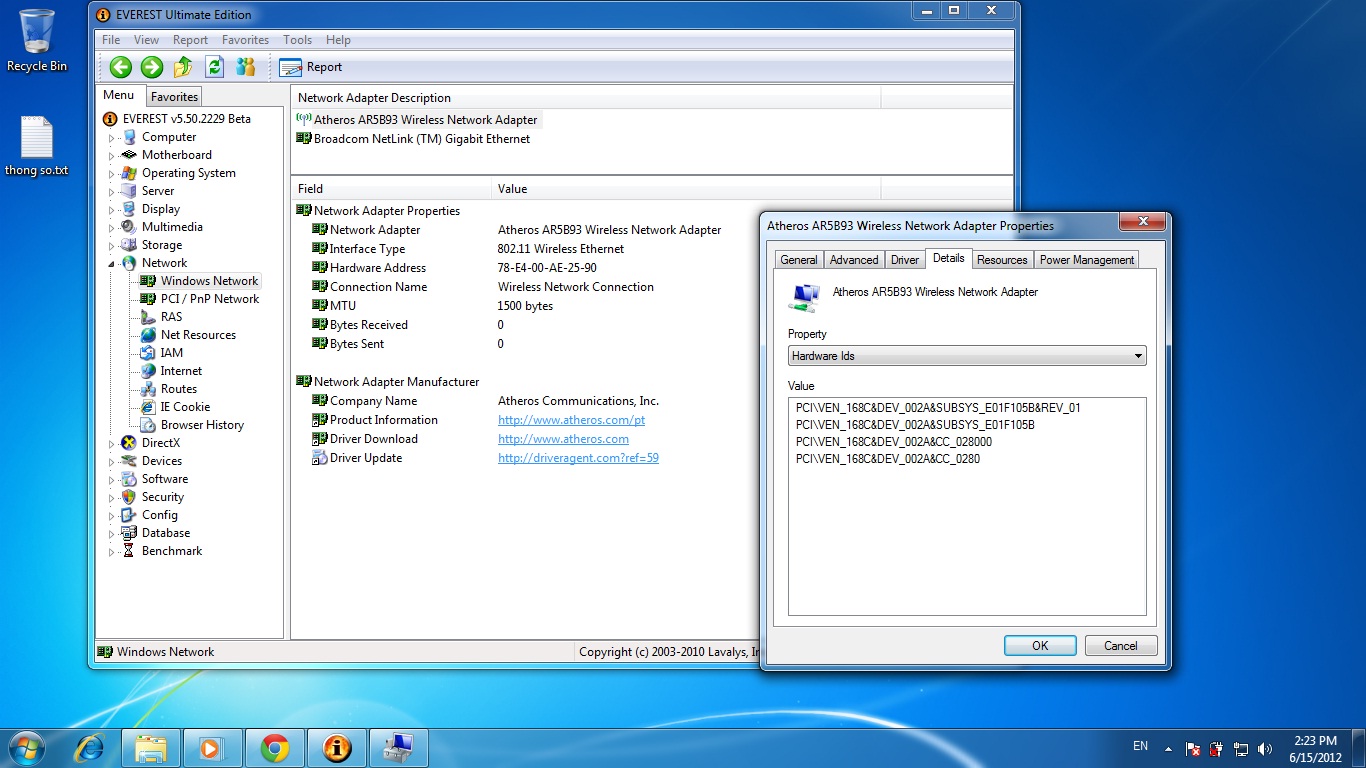Image resolution: width=1366 pixels, height=768 pixels.
Task: Switch to the Favorites panel tab
Action: (175, 97)
